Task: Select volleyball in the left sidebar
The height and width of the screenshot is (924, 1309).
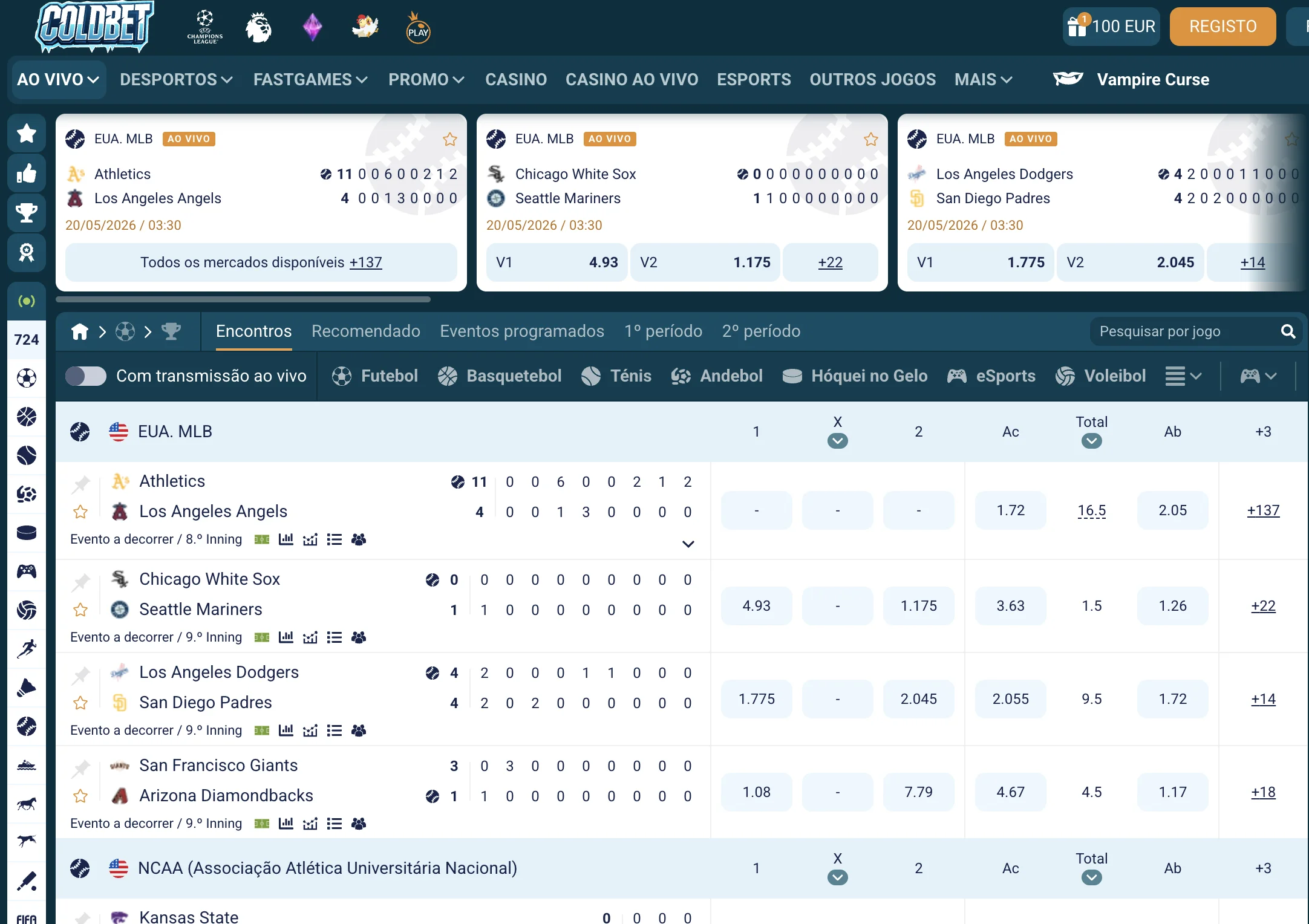Action: click(x=27, y=610)
